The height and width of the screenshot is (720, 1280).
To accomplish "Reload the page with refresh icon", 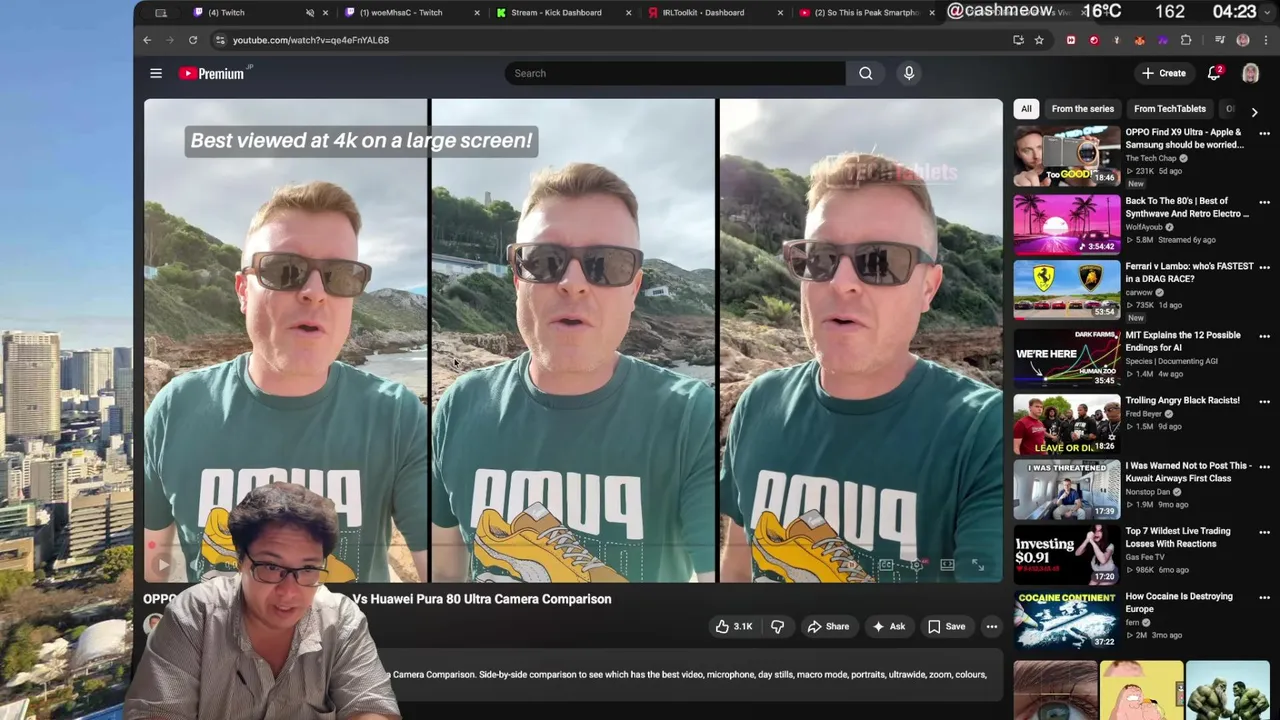I will [193, 40].
